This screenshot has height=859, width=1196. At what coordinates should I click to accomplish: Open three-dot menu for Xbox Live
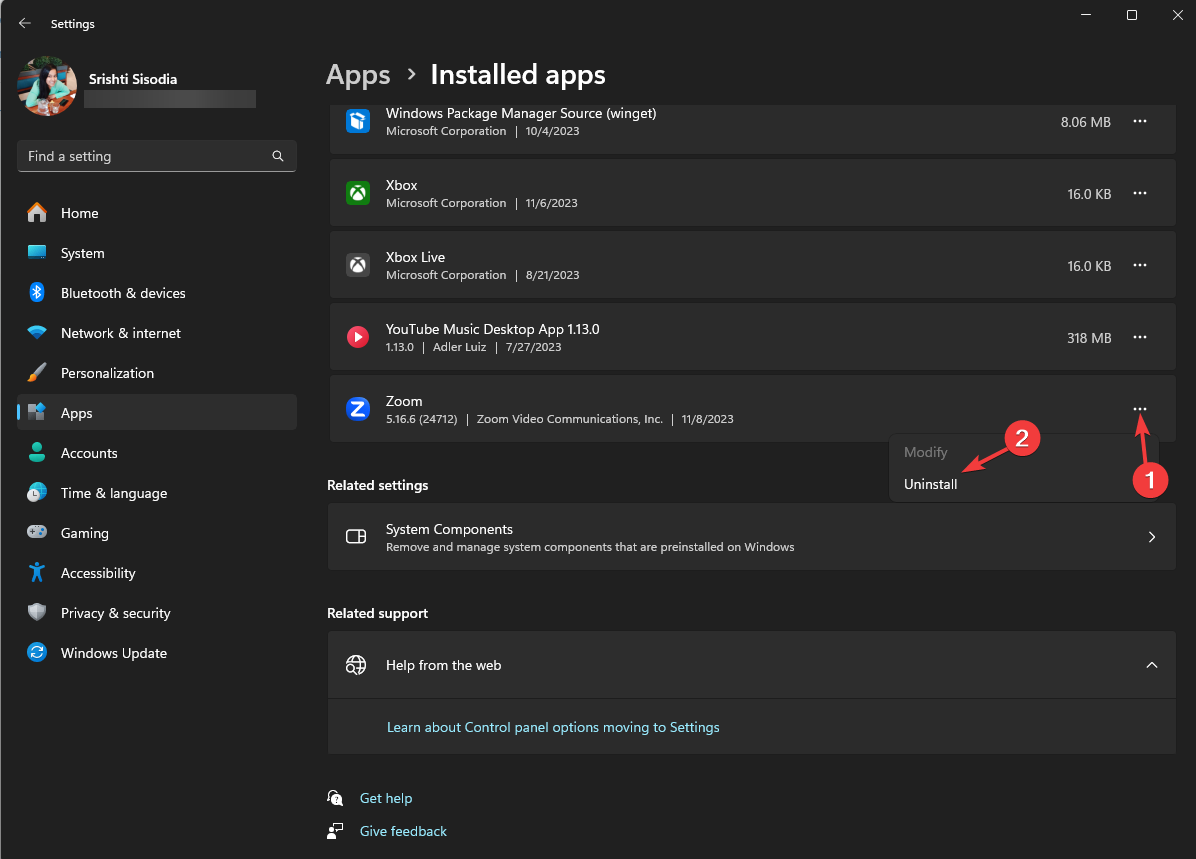[x=1139, y=265]
